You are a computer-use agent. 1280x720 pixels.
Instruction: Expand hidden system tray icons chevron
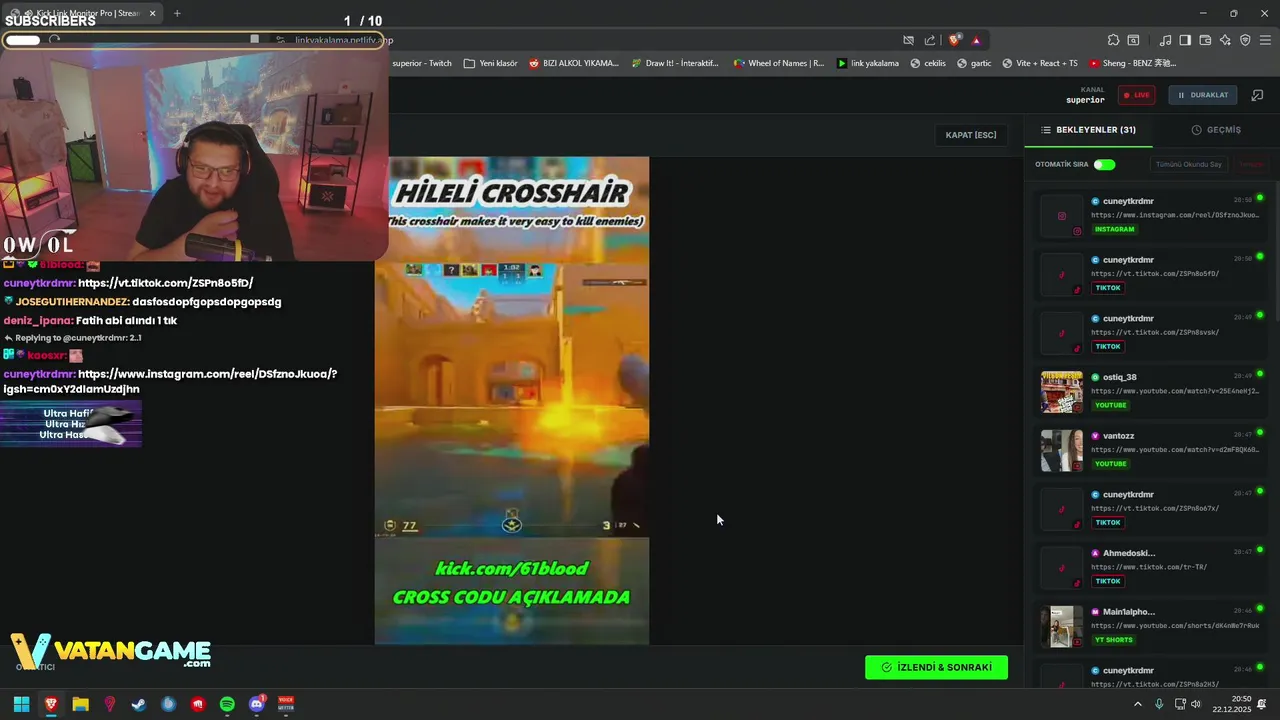pyautogui.click(x=1137, y=704)
